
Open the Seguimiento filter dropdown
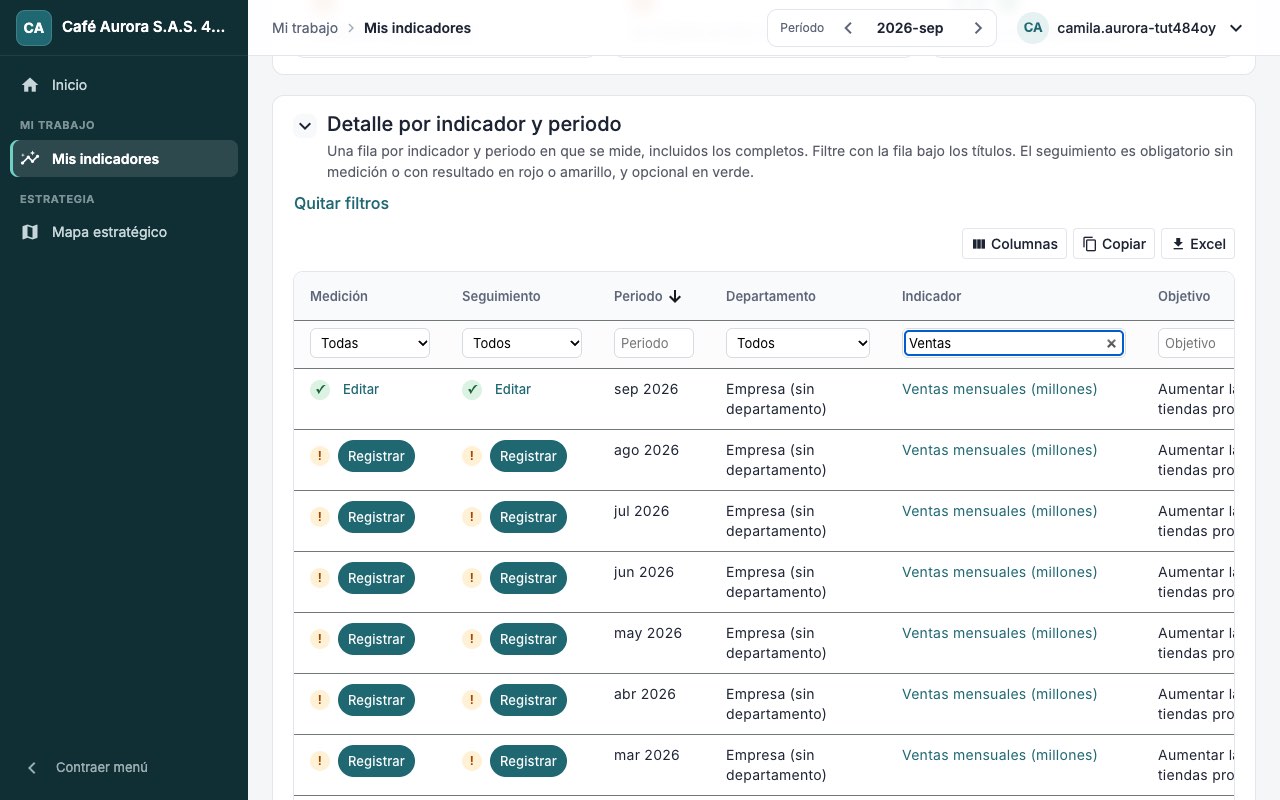pyautogui.click(x=522, y=343)
